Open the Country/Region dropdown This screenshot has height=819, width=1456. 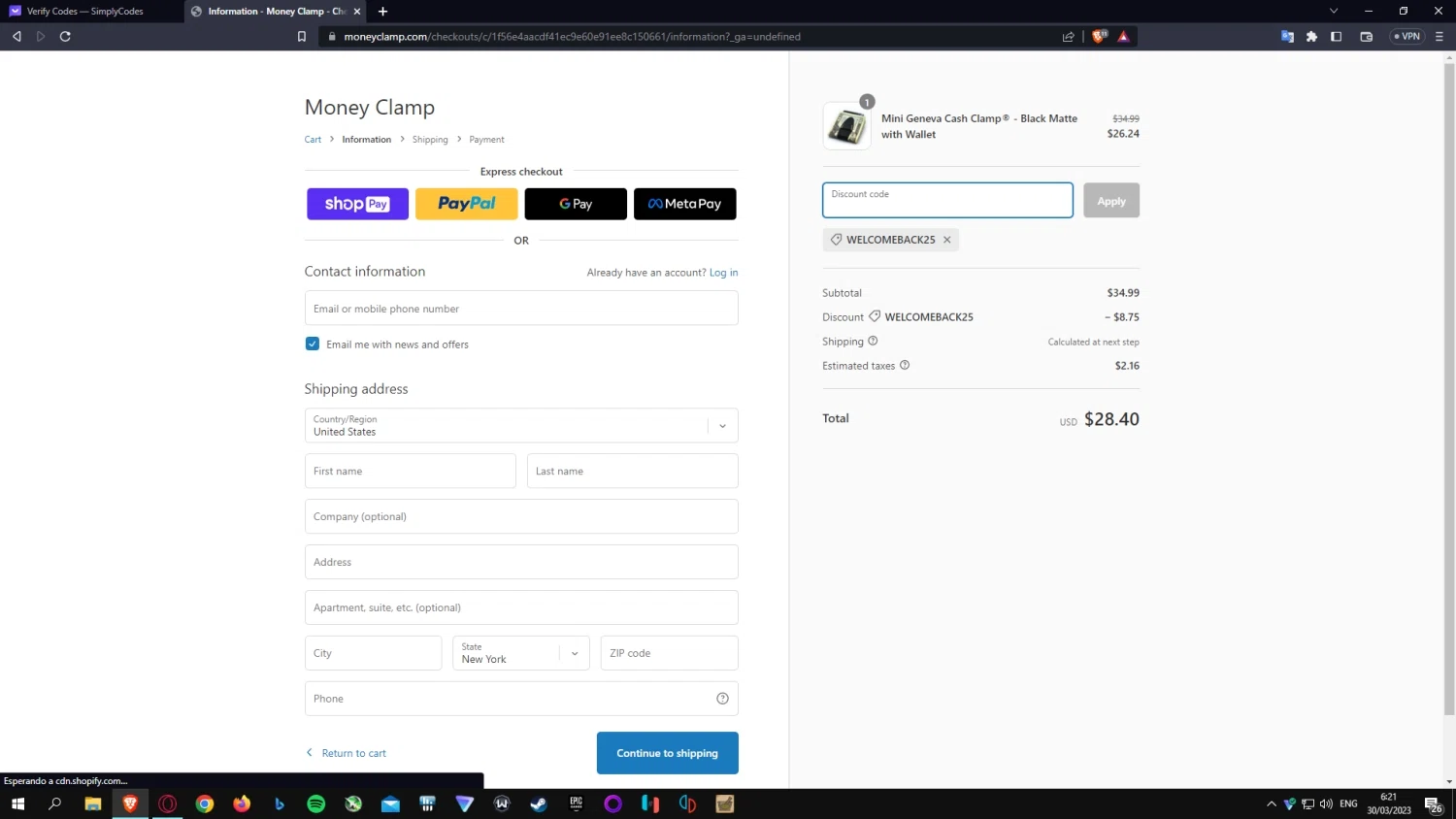(x=521, y=426)
